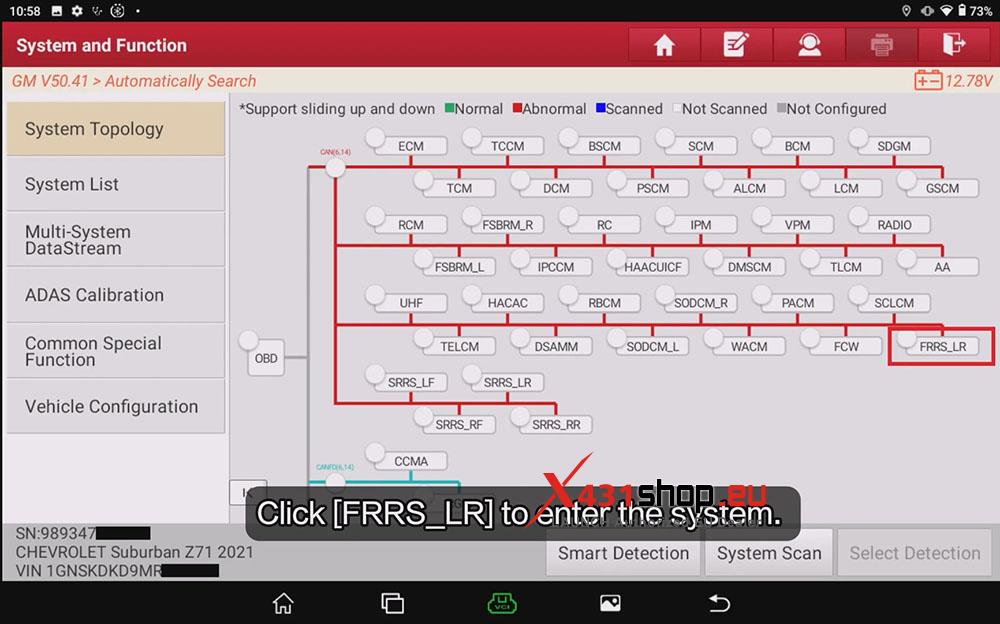Viewport: 1000px width, 624px height.
Task: Select the WACM module node
Action: pos(749,346)
